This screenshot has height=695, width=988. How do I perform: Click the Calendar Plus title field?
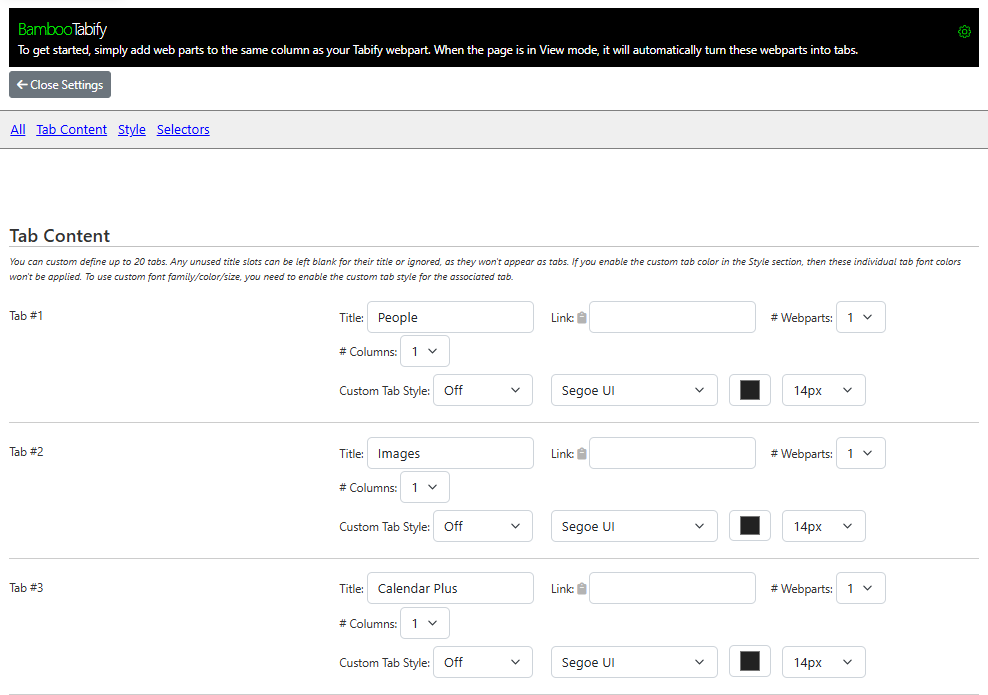tap(450, 588)
